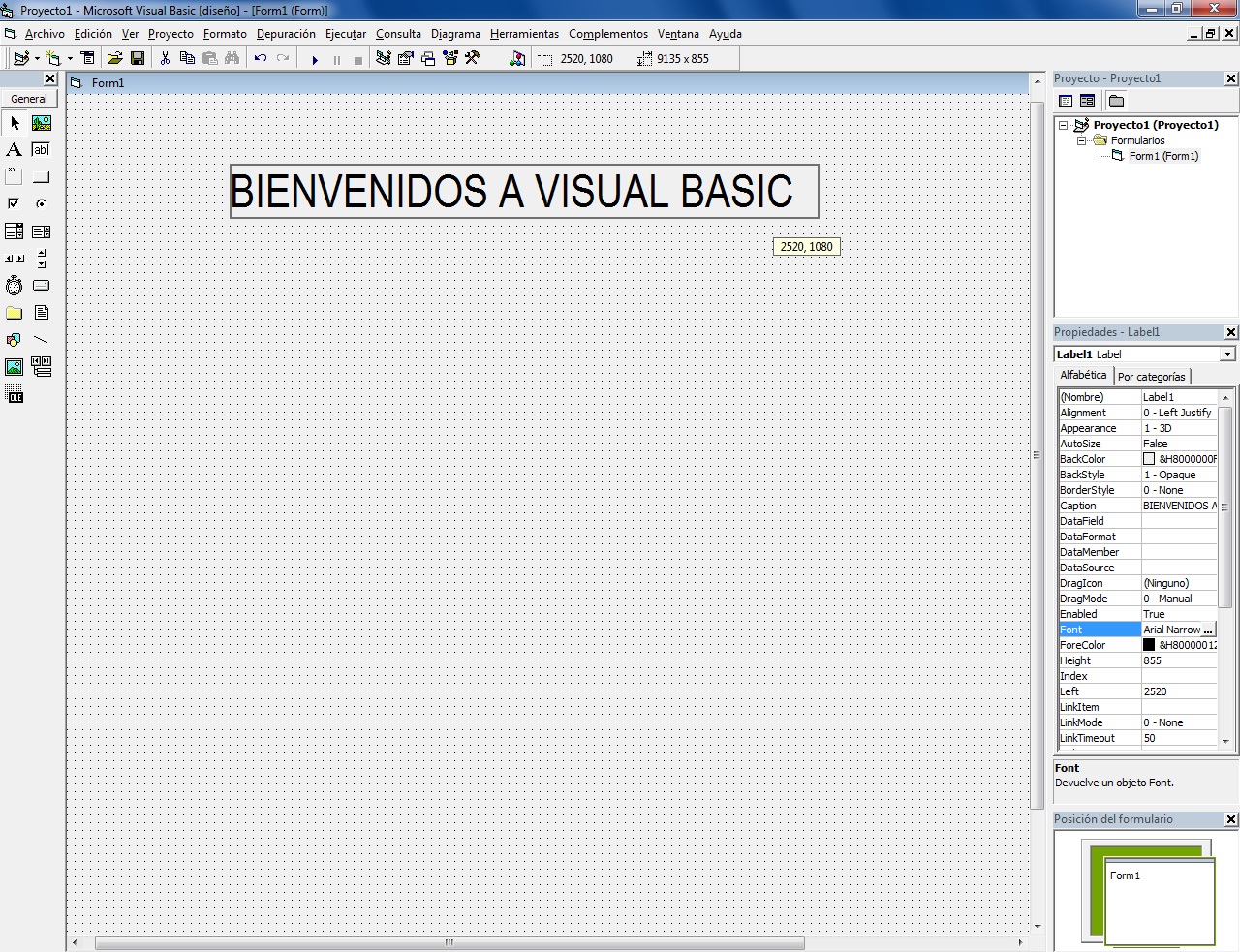Choose the Label control tool
This screenshot has width=1240, height=952.
point(15,150)
